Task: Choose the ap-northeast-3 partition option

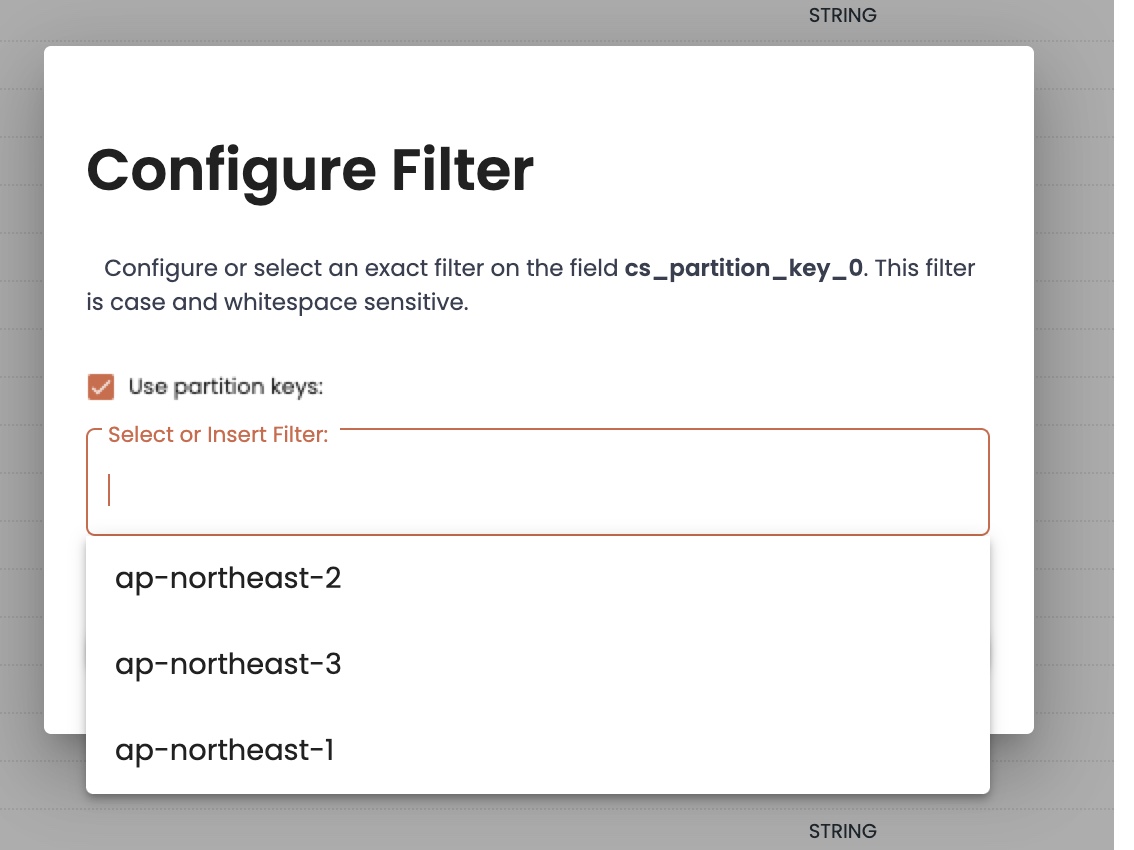Action: pos(228,664)
